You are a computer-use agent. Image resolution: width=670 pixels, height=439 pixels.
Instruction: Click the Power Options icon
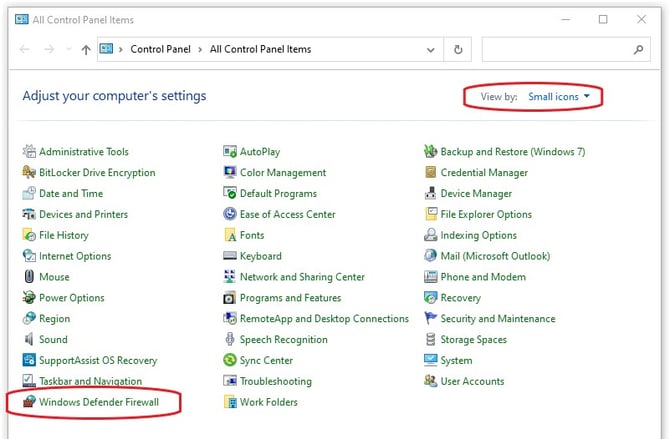click(30, 298)
